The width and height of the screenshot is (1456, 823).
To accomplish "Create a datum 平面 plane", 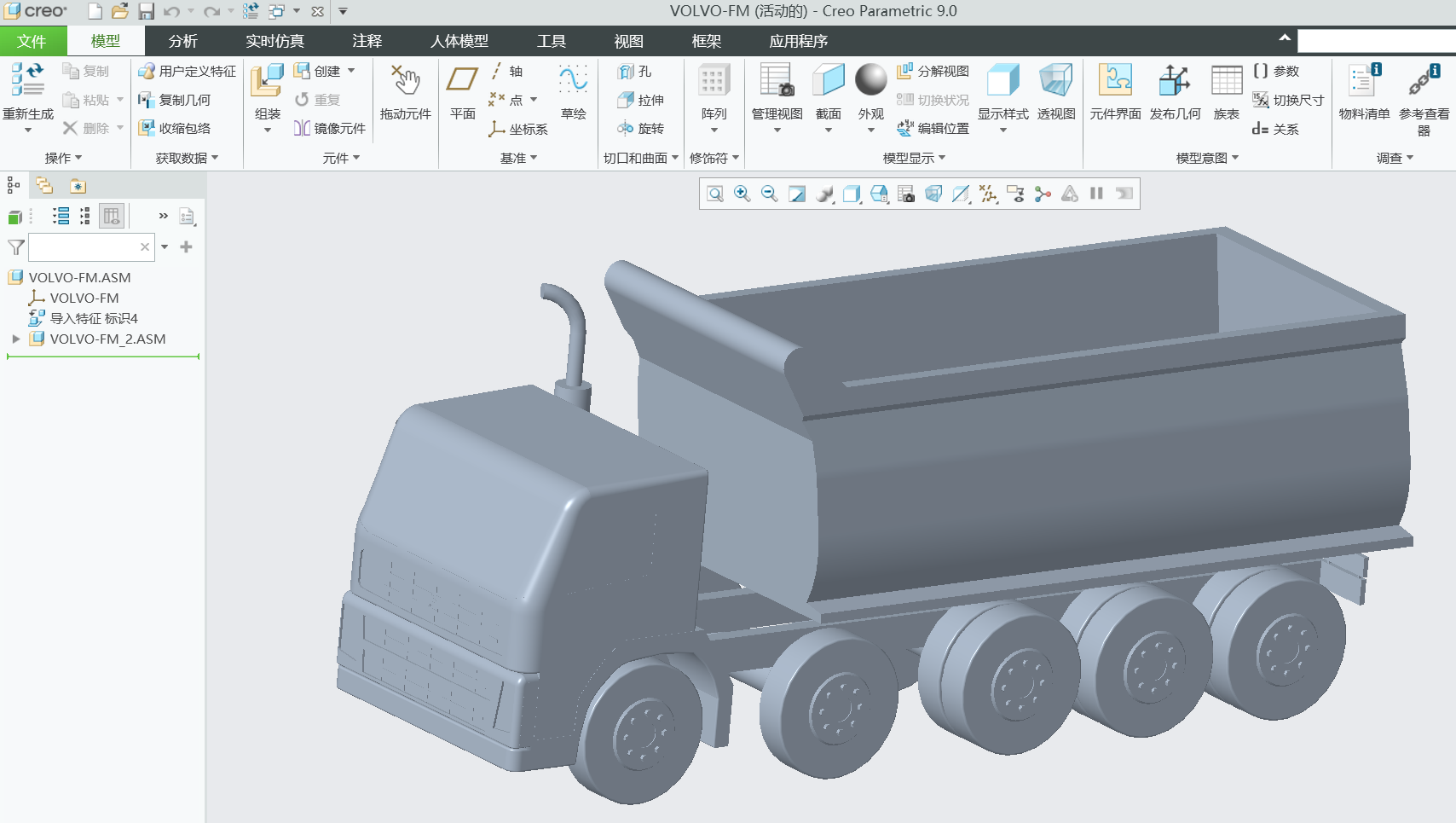I will (x=463, y=92).
